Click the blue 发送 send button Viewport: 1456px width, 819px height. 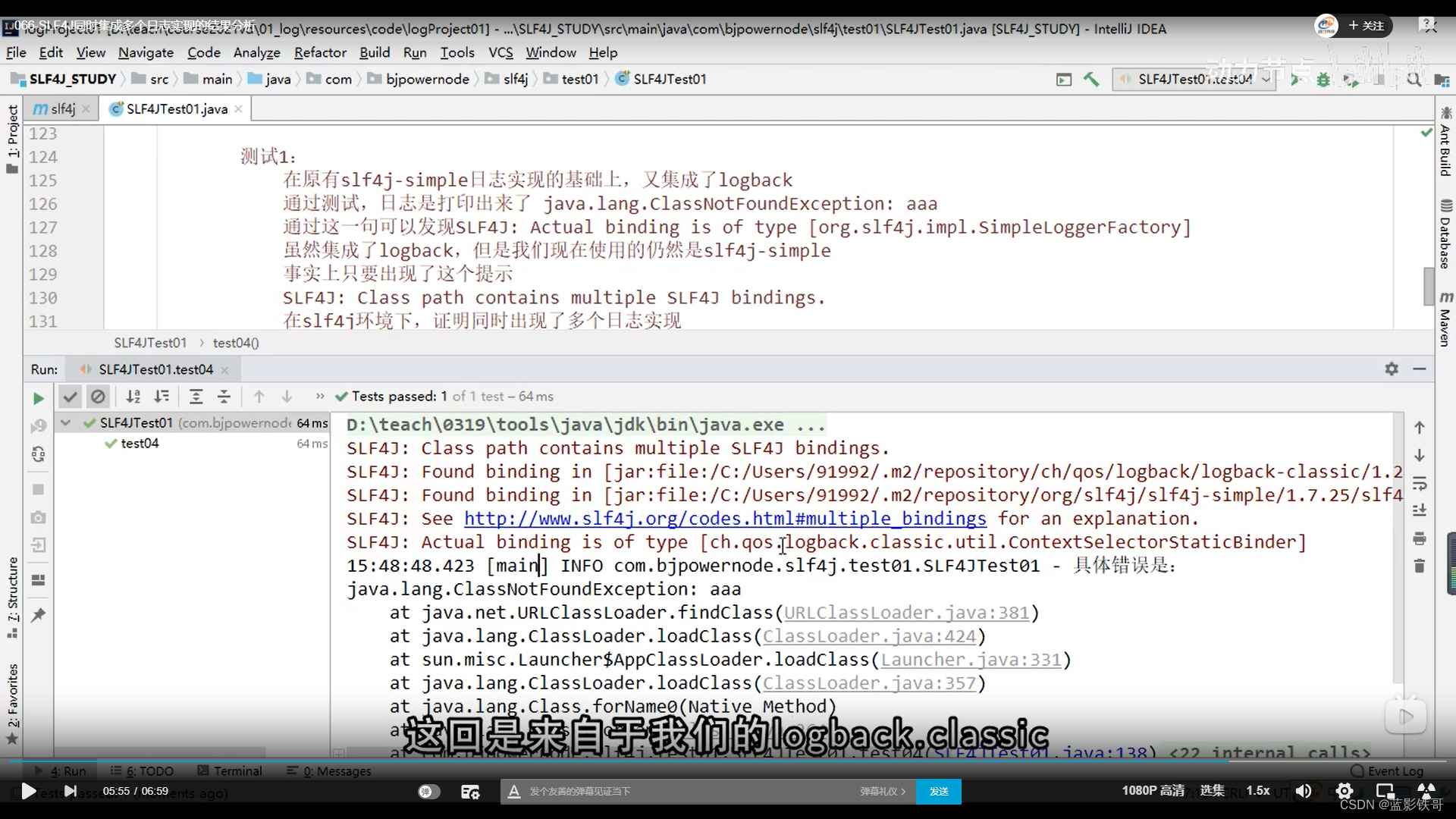click(x=939, y=791)
